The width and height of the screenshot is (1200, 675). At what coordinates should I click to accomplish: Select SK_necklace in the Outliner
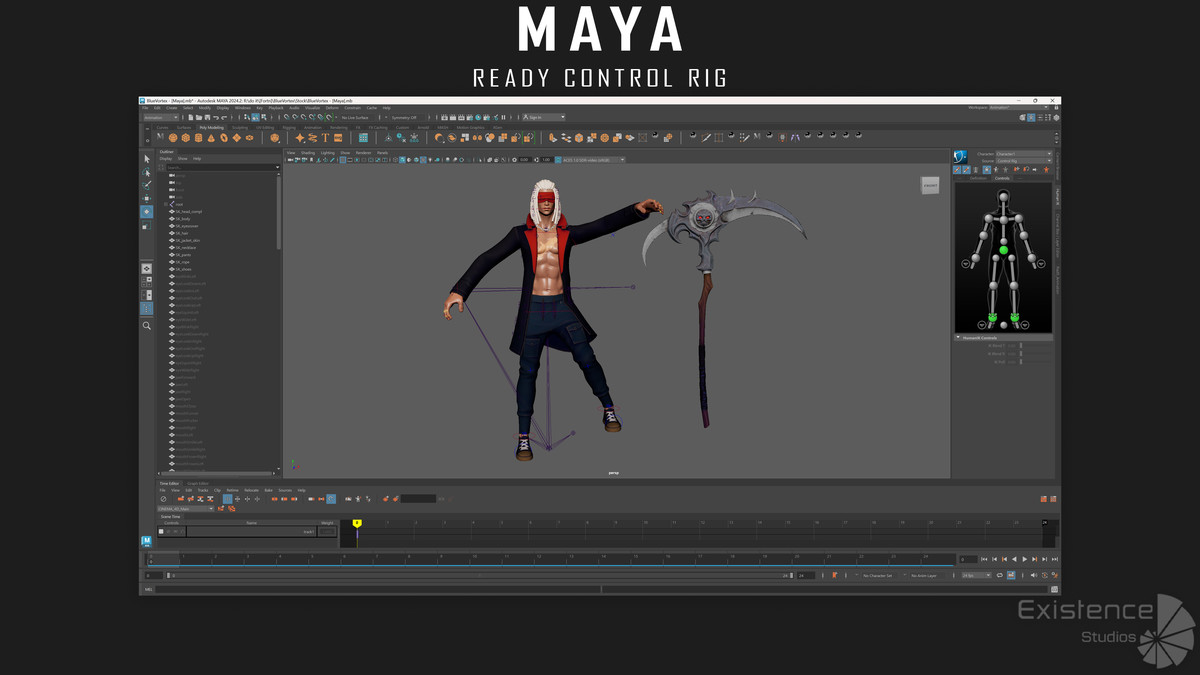coord(187,248)
